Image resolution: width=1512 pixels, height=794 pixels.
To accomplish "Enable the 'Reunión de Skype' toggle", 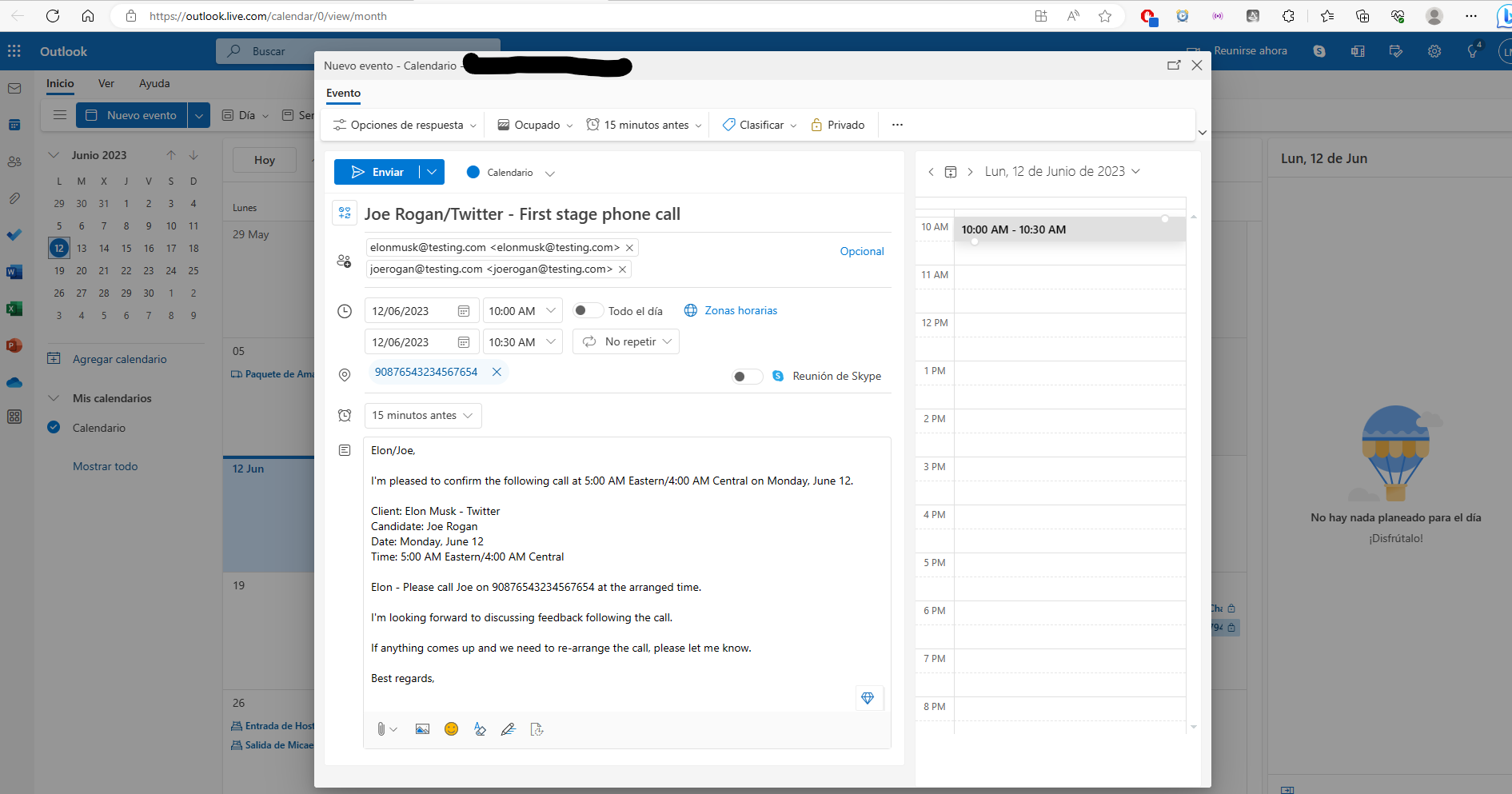I will point(747,376).
